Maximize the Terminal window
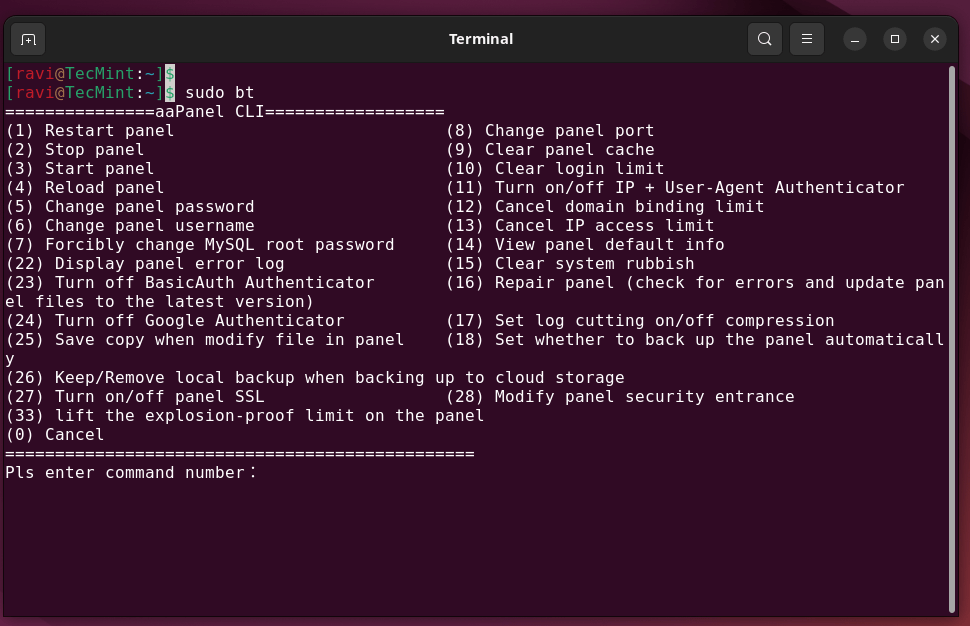This screenshot has height=626, width=970. [895, 39]
